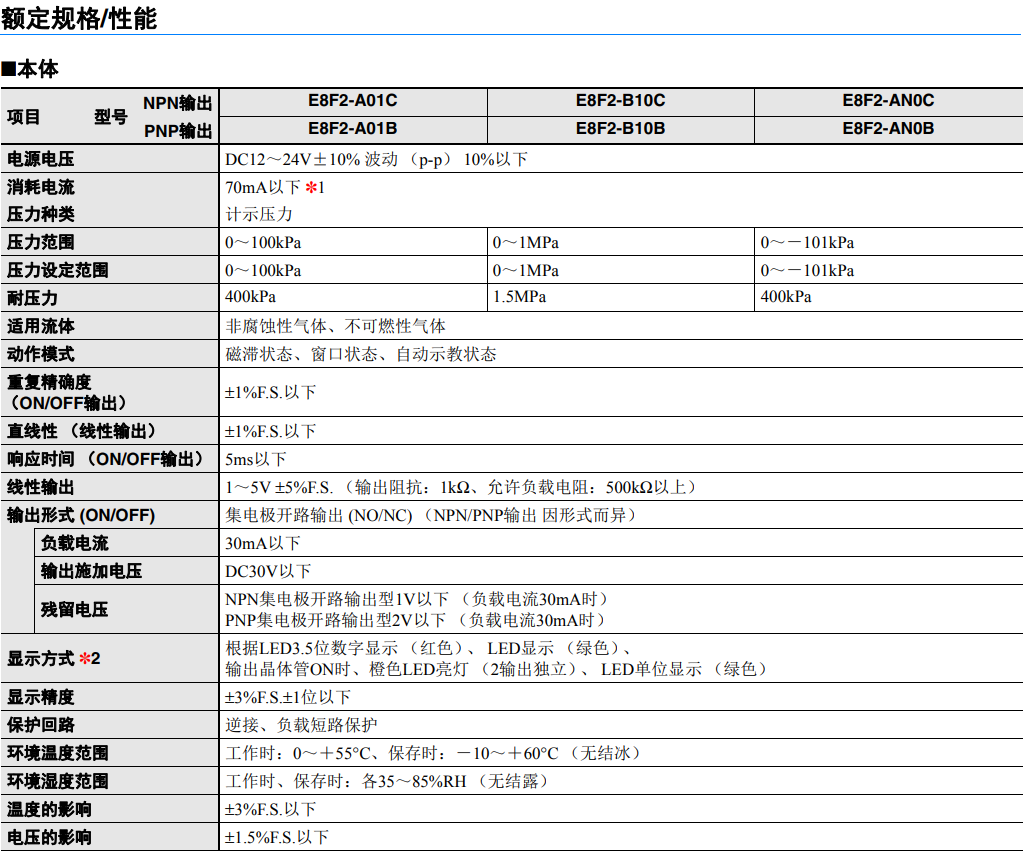Click the 线性输出 row label
This screenshot has width=1034, height=851.
pyautogui.click(x=41, y=487)
